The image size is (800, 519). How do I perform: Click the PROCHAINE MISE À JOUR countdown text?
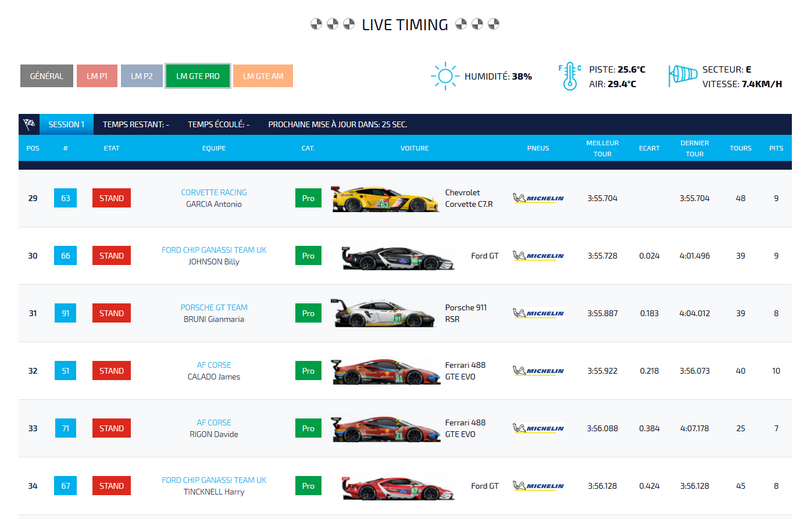click(x=338, y=125)
